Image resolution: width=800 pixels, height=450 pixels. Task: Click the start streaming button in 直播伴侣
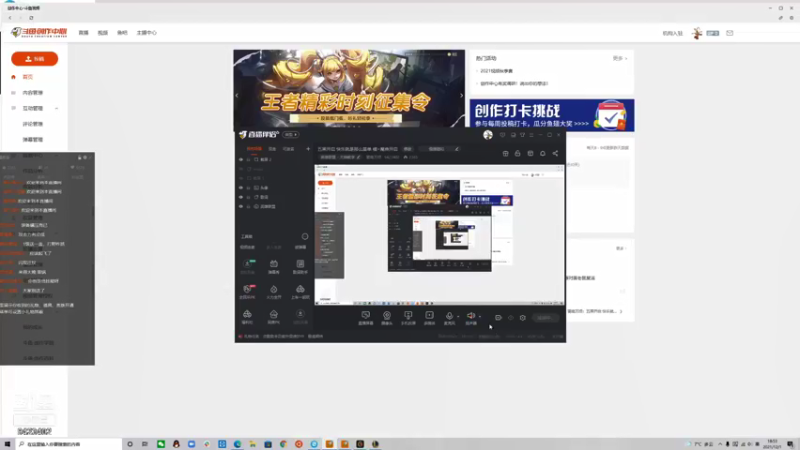pos(545,318)
